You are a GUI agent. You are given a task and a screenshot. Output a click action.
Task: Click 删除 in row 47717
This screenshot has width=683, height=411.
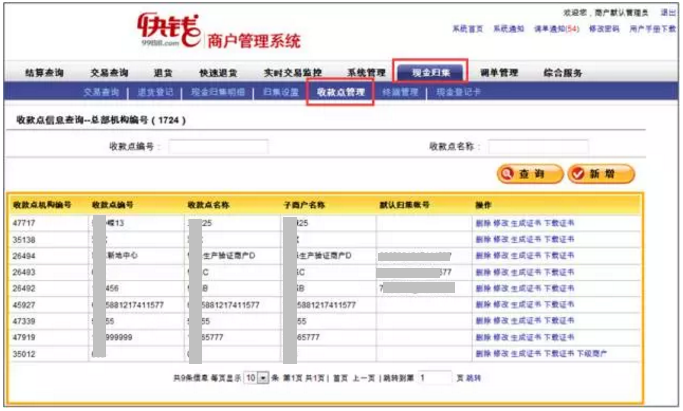pyautogui.click(x=483, y=223)
